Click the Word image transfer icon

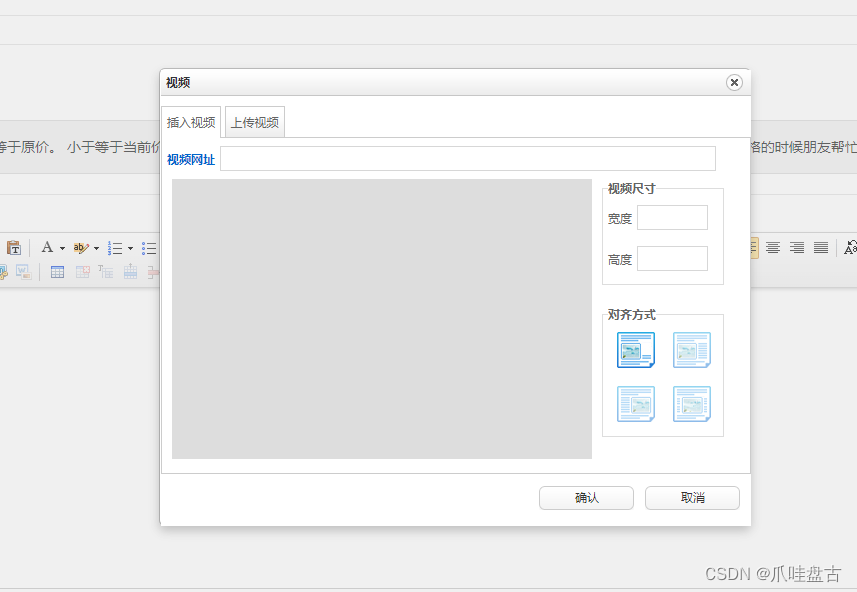(x=24, y=272)
